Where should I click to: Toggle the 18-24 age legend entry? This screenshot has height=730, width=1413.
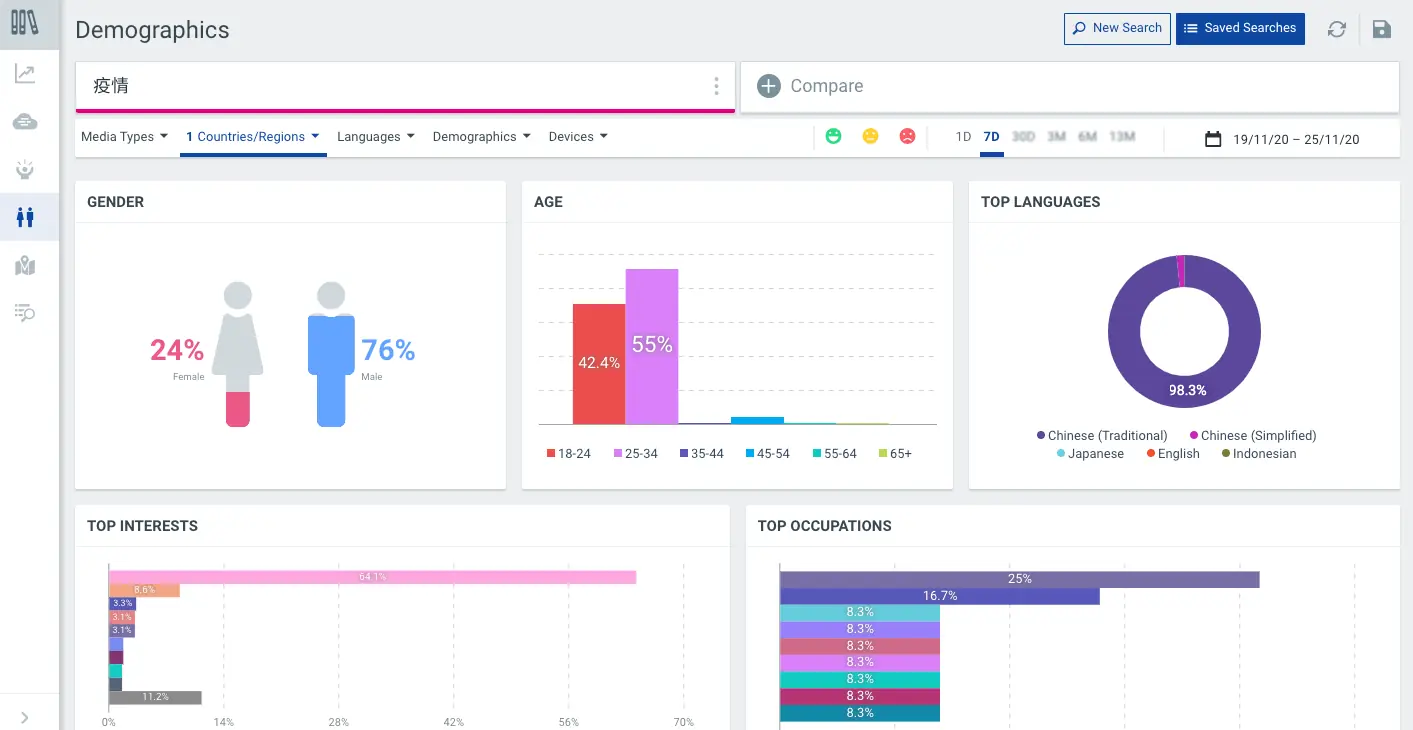click(568, 454)
